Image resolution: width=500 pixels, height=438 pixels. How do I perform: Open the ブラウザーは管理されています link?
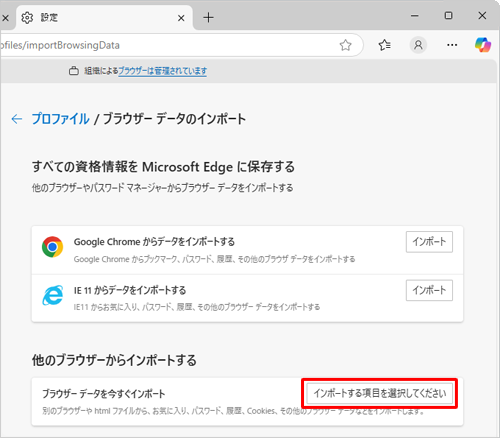click(x=162, y=71)
